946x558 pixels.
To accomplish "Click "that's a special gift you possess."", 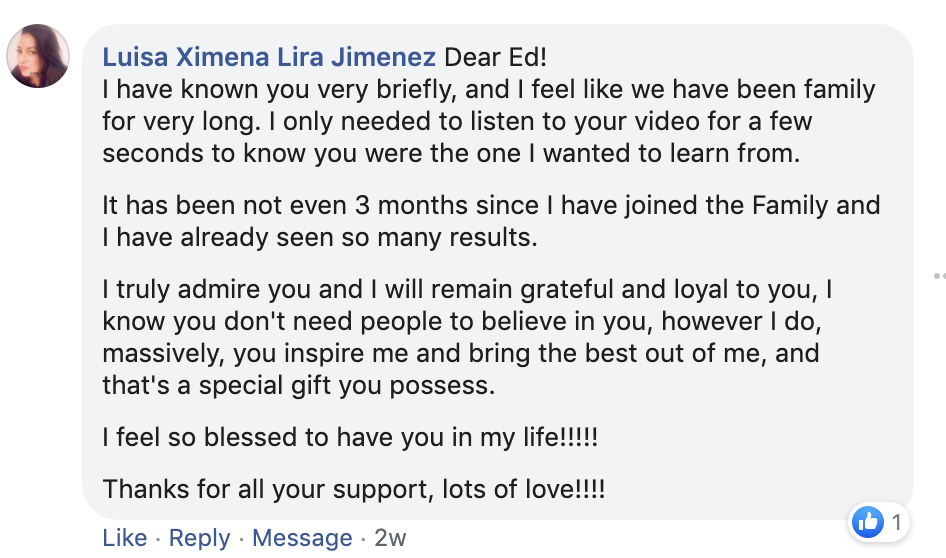I will click(x=298, y=386).
